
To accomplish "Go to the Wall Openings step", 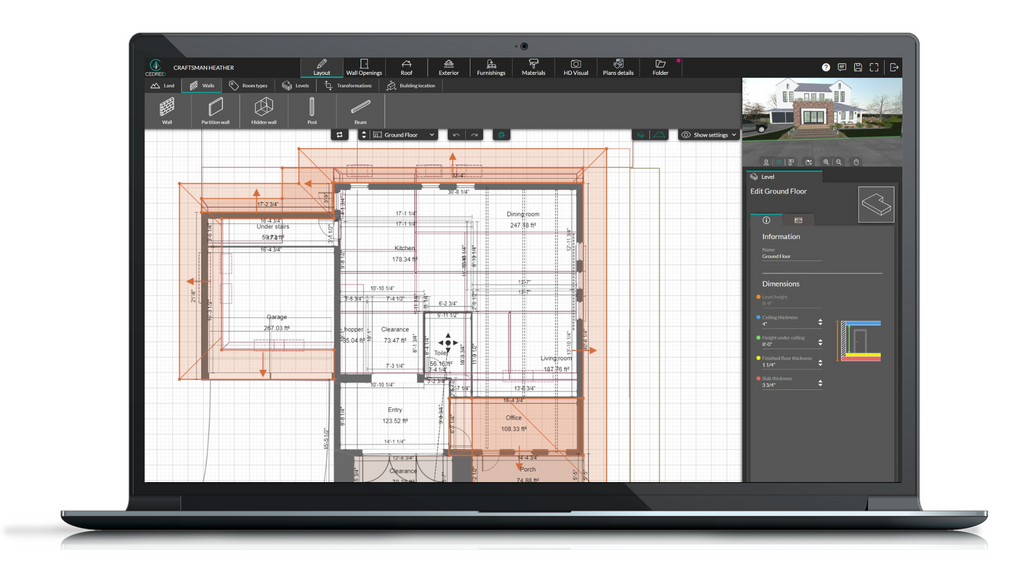I will [x=364, y=67].
